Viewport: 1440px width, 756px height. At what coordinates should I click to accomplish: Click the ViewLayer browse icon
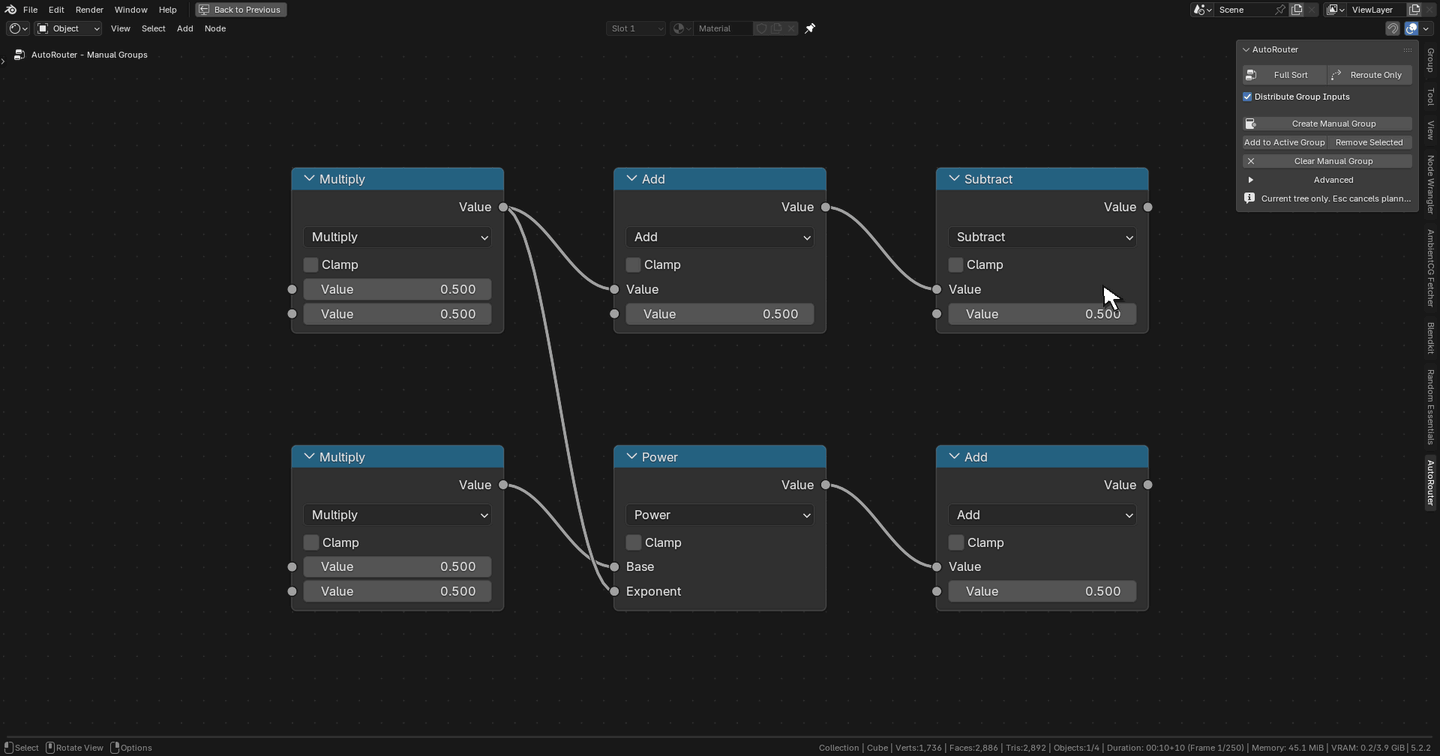point(1336,9)
